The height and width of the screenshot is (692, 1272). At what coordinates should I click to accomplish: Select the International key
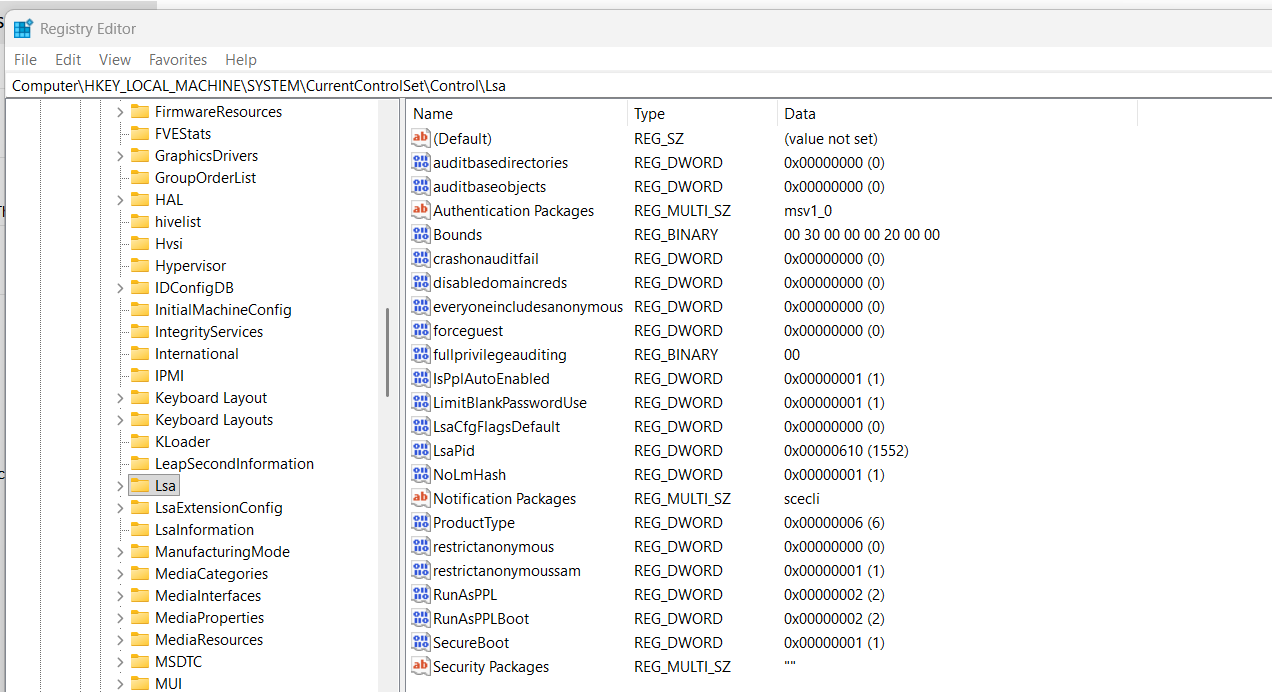point(197,354)
